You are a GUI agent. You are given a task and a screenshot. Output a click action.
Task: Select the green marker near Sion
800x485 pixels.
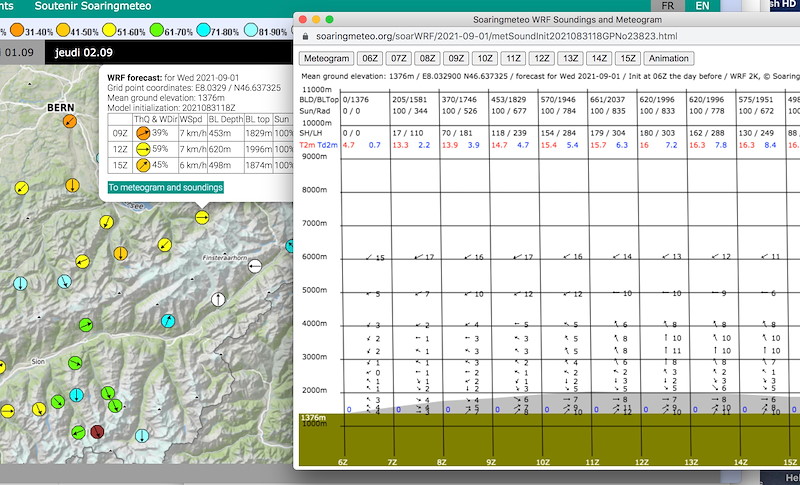click(x=75, y=363)
